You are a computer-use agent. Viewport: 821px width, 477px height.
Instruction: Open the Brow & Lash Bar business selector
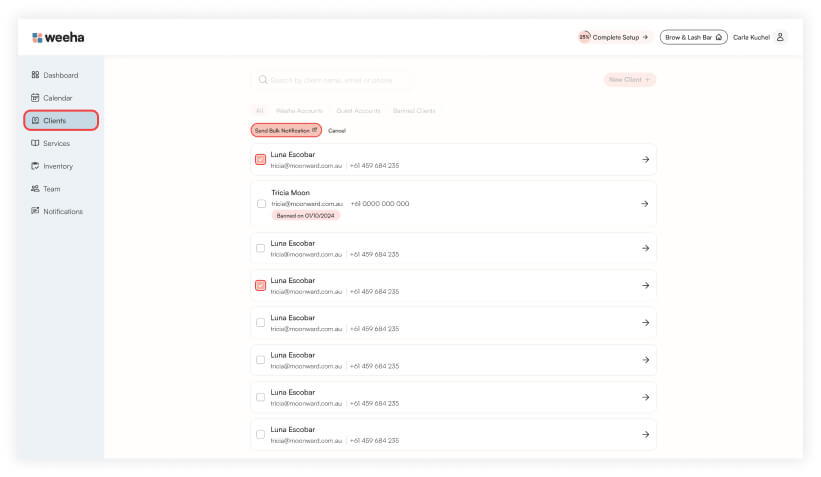pos(693,37)
